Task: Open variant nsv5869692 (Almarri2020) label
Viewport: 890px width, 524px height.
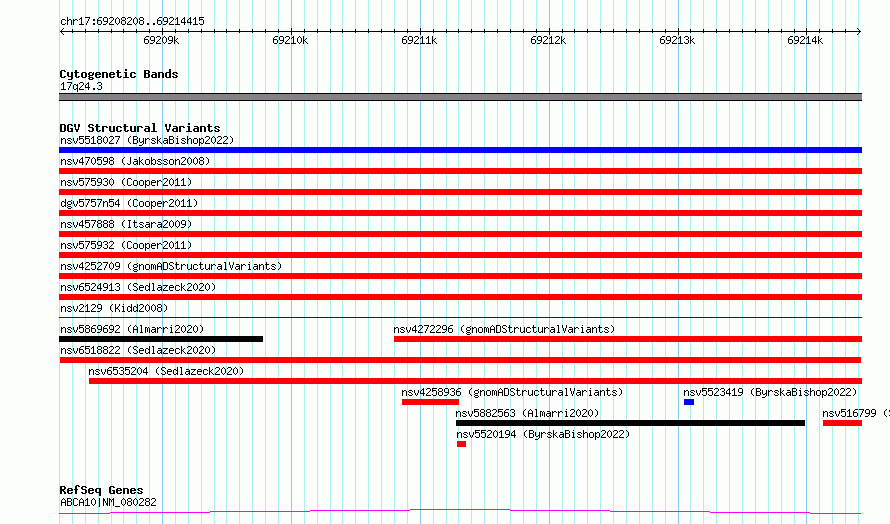Action: (x=132, y=329)
